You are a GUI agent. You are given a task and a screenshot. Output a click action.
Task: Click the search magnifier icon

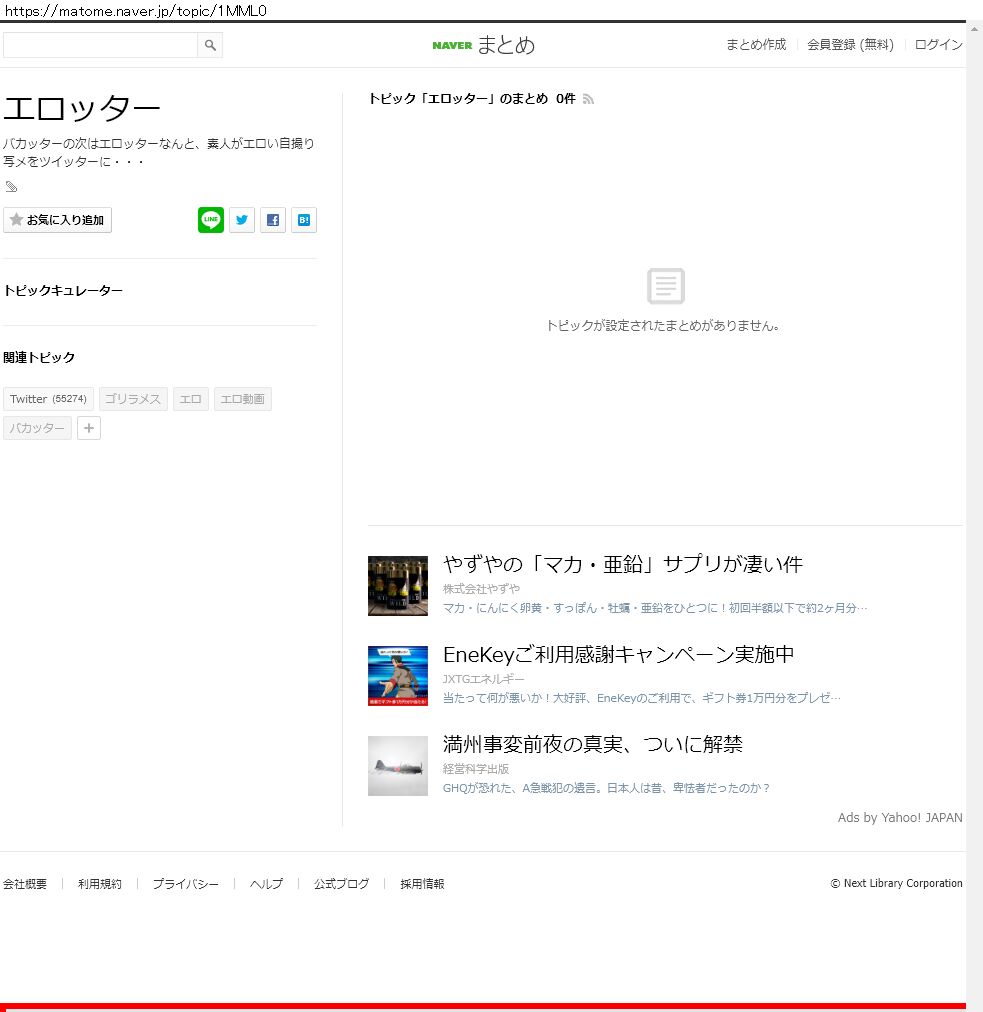click(x=210, y=45)
